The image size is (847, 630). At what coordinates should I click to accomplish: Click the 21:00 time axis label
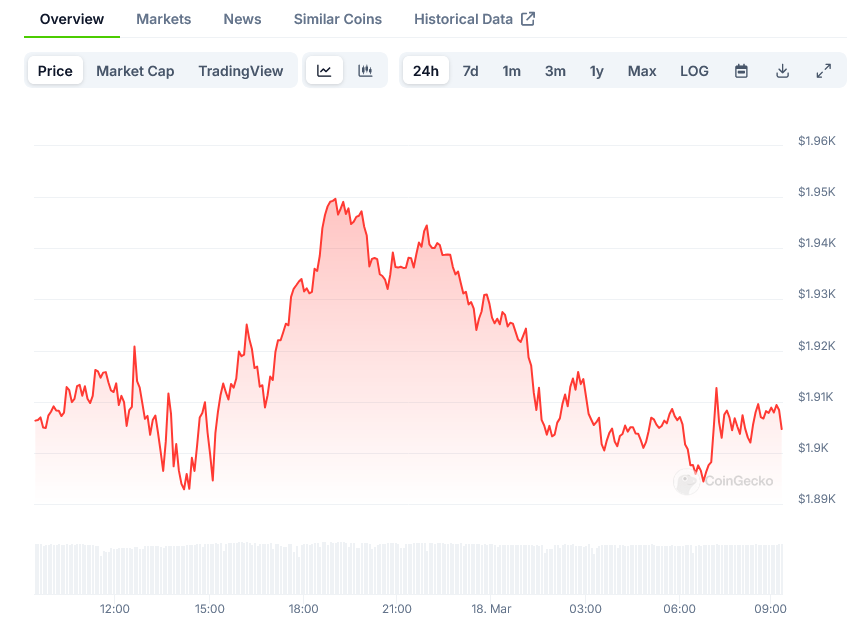[396, 609]
